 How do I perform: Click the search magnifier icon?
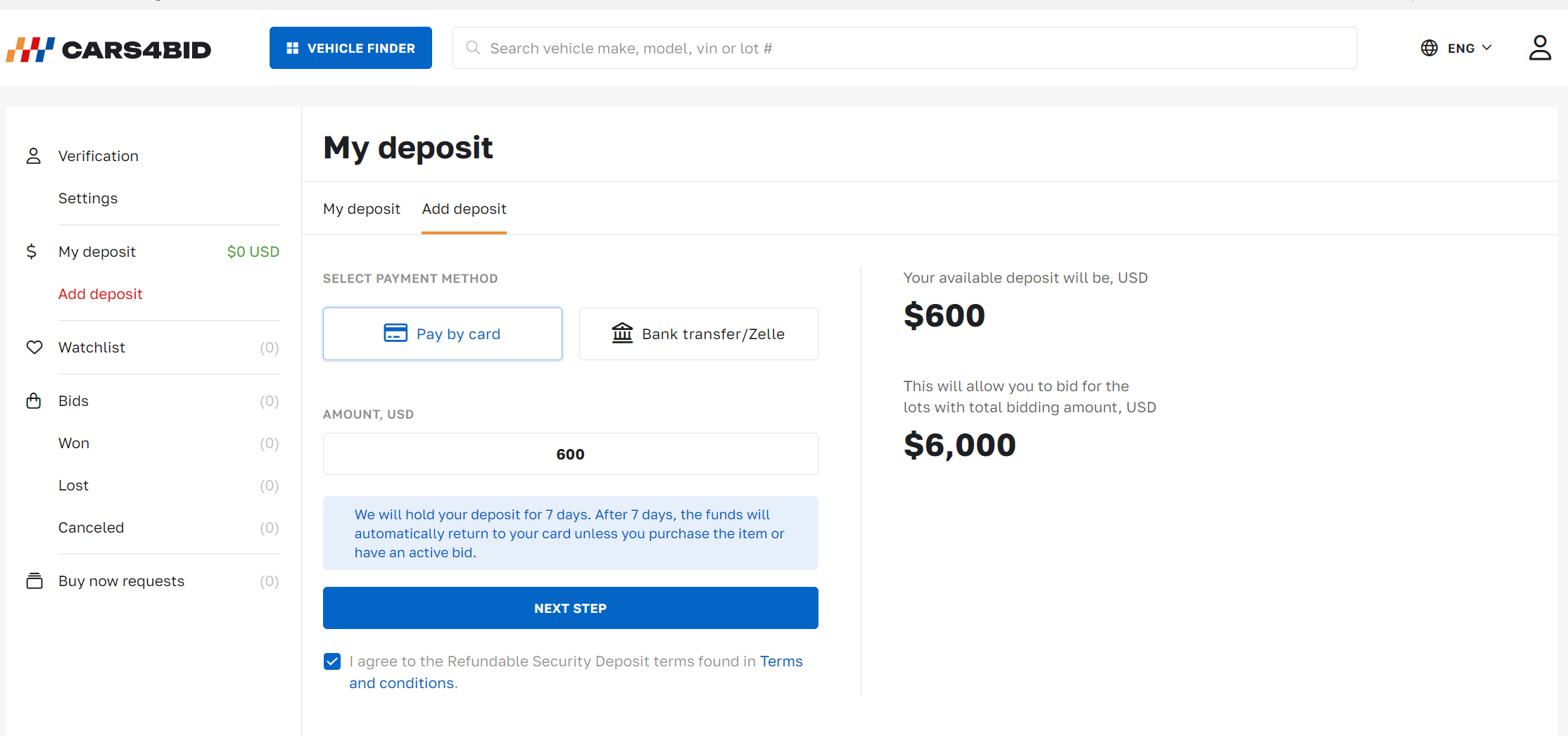pyautogui.click(x=473, y=48)
